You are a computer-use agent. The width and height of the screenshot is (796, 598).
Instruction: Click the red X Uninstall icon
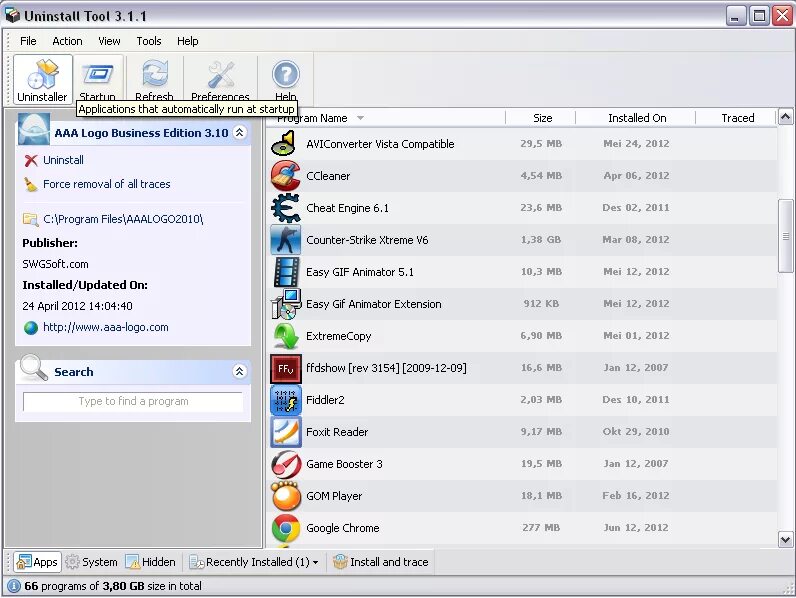pyautogui.click(x=30, y=160)
